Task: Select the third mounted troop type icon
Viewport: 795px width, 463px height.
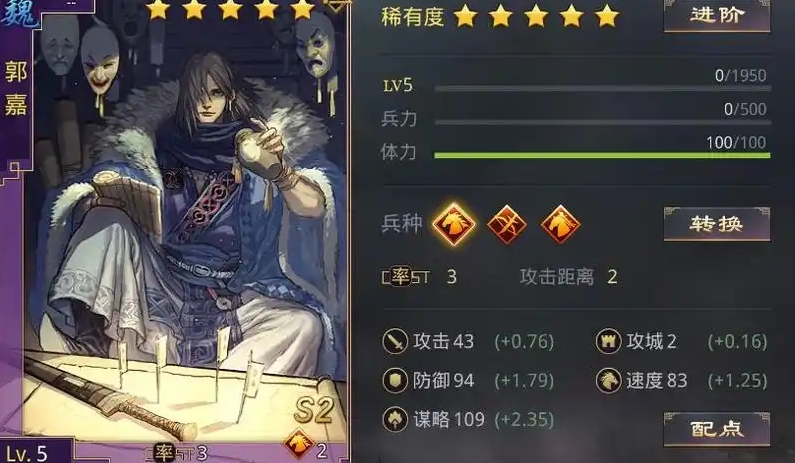Action: (560, 224)
